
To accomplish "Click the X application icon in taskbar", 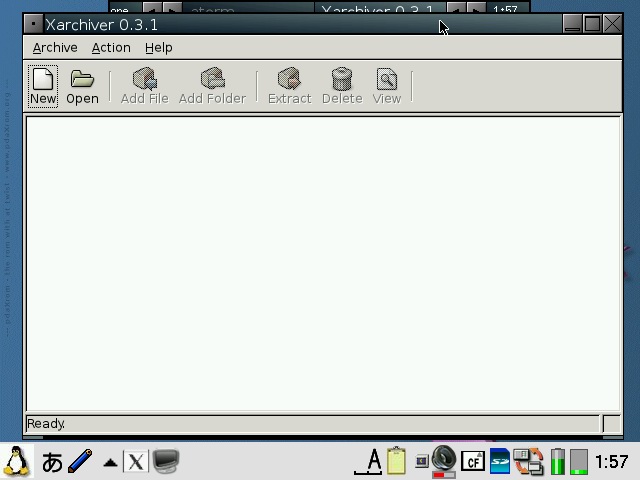I will click(135, 462).
